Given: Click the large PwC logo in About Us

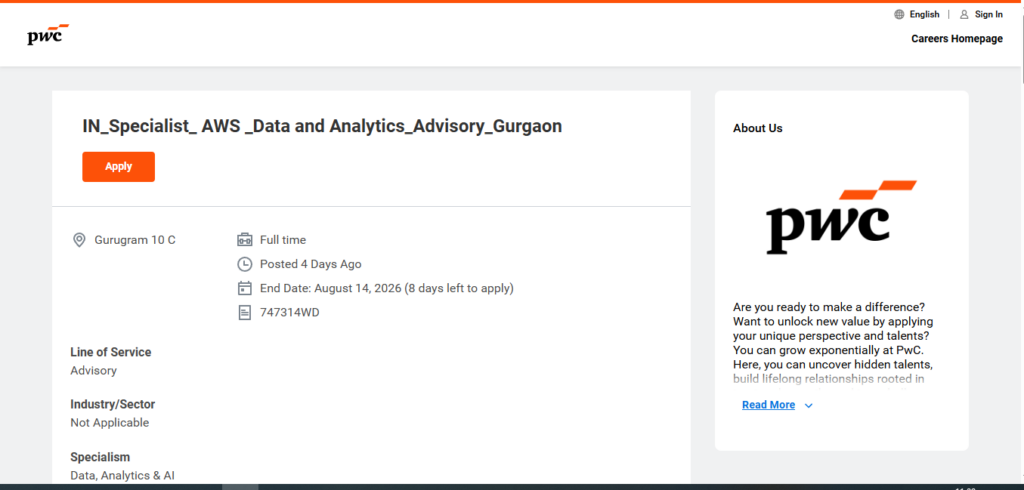Looking at the screenshot, I should [x=841, y=217].
